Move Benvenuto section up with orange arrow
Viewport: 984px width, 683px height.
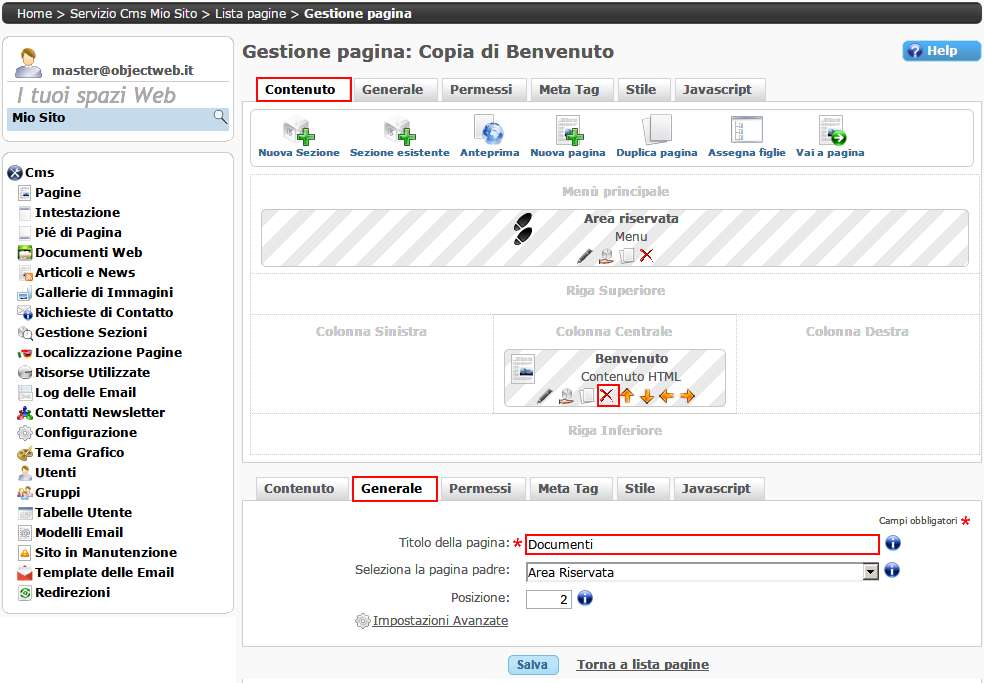(x=627, y=396)
